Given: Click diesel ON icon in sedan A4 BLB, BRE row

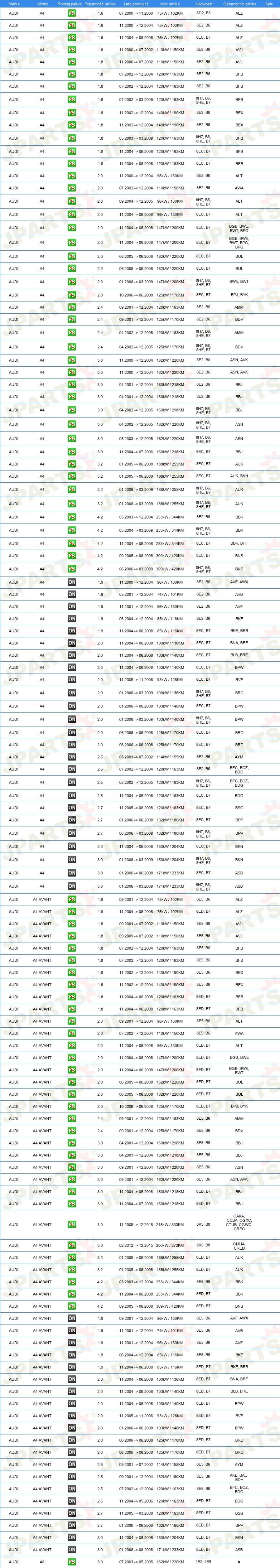Looking at the screenshot, I should click(x=72, y=655).
